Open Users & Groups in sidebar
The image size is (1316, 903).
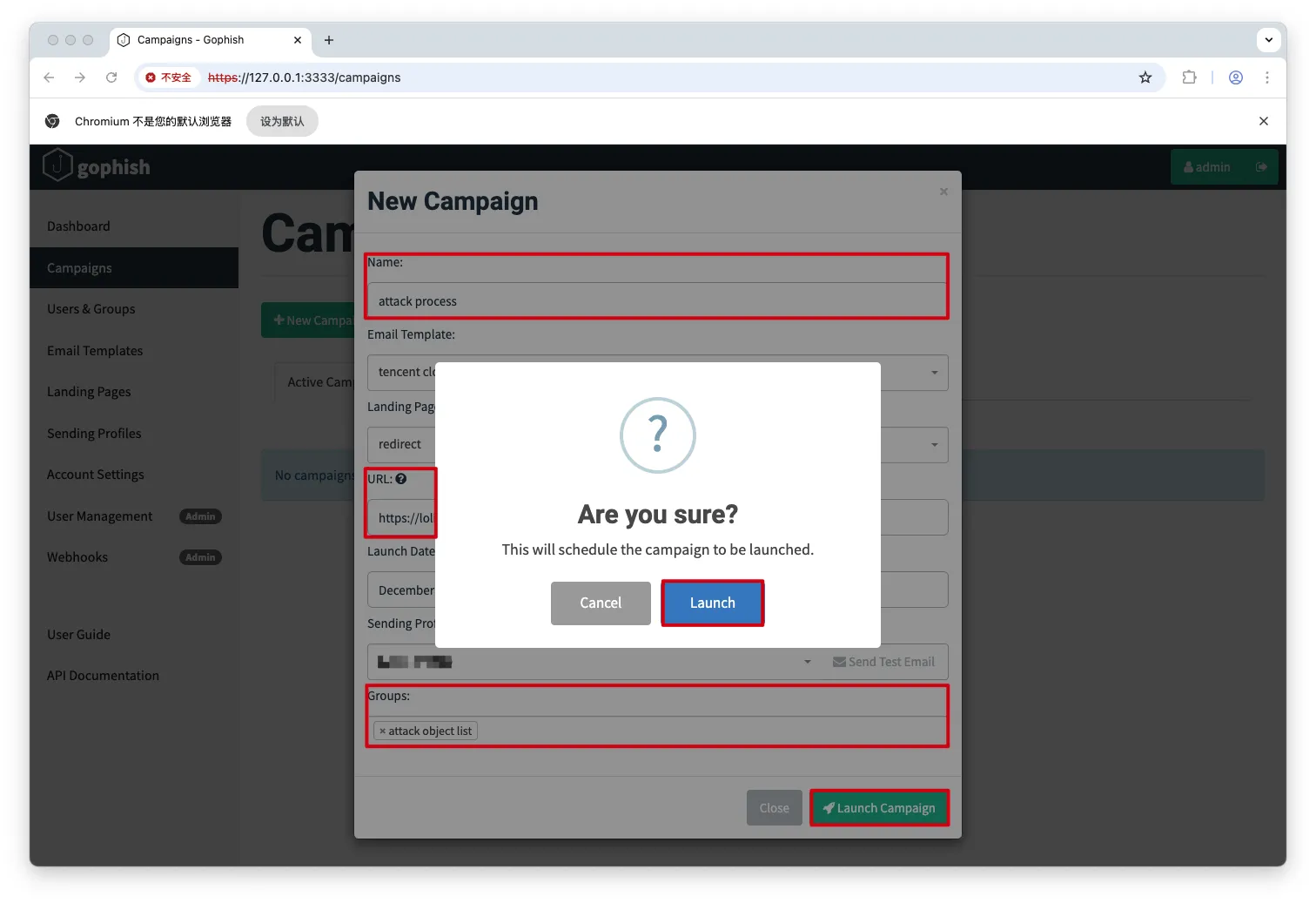coord(91,309)
